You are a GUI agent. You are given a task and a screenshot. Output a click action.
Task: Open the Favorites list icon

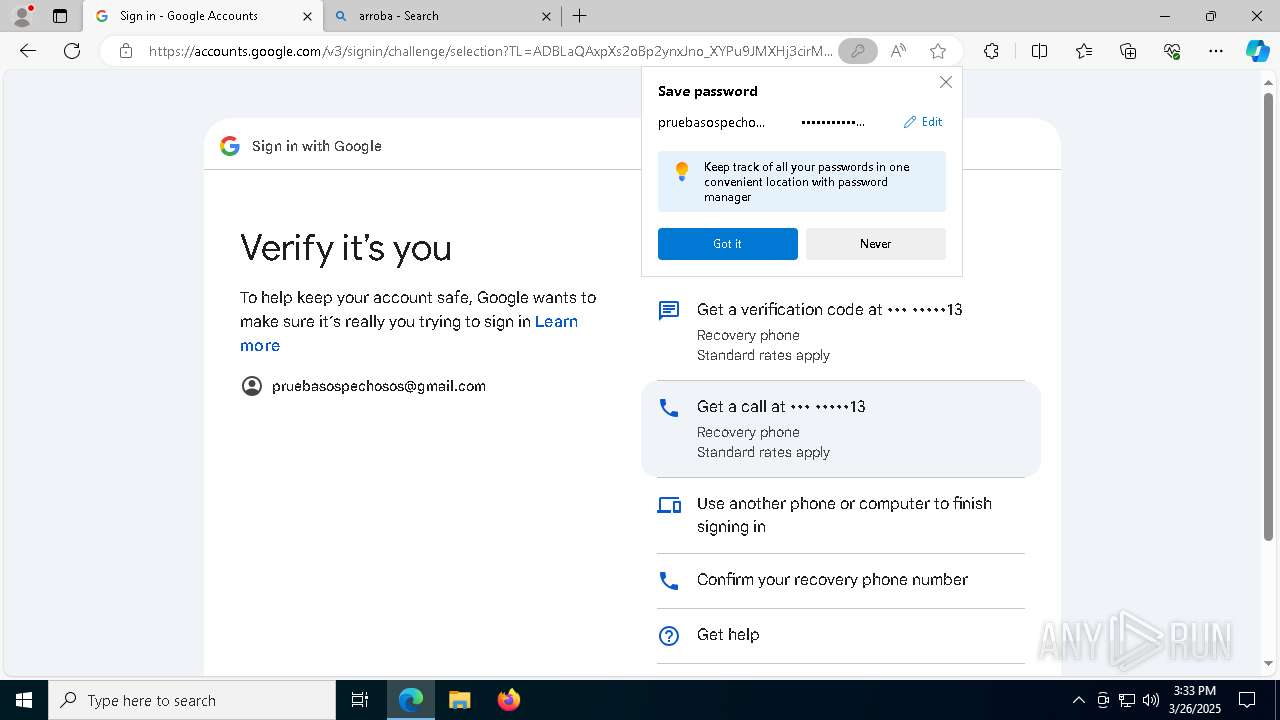(1084, 51)
